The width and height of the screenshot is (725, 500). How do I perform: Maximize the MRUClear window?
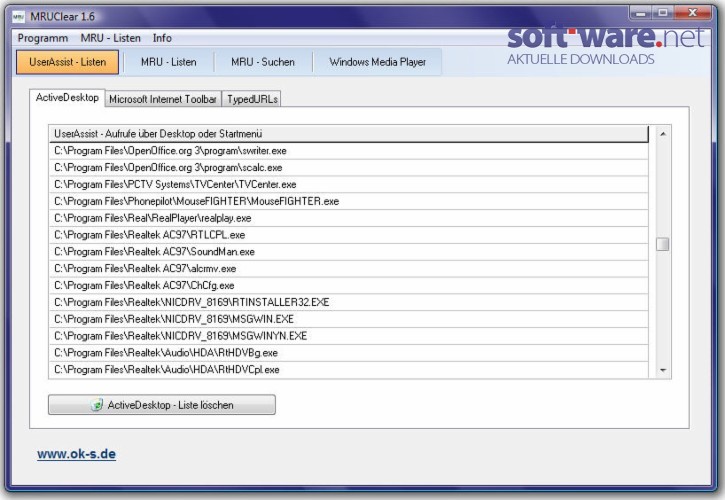tap(663, 13)
